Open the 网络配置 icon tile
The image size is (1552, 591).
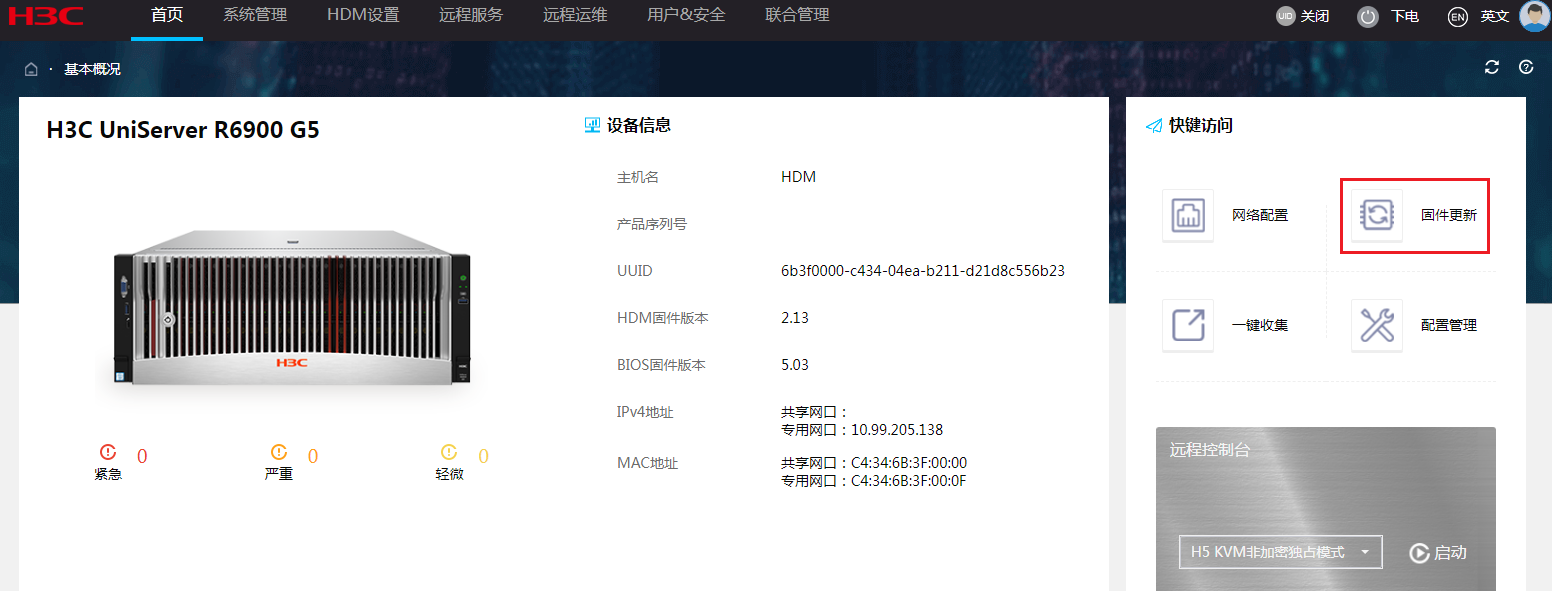1188,215
